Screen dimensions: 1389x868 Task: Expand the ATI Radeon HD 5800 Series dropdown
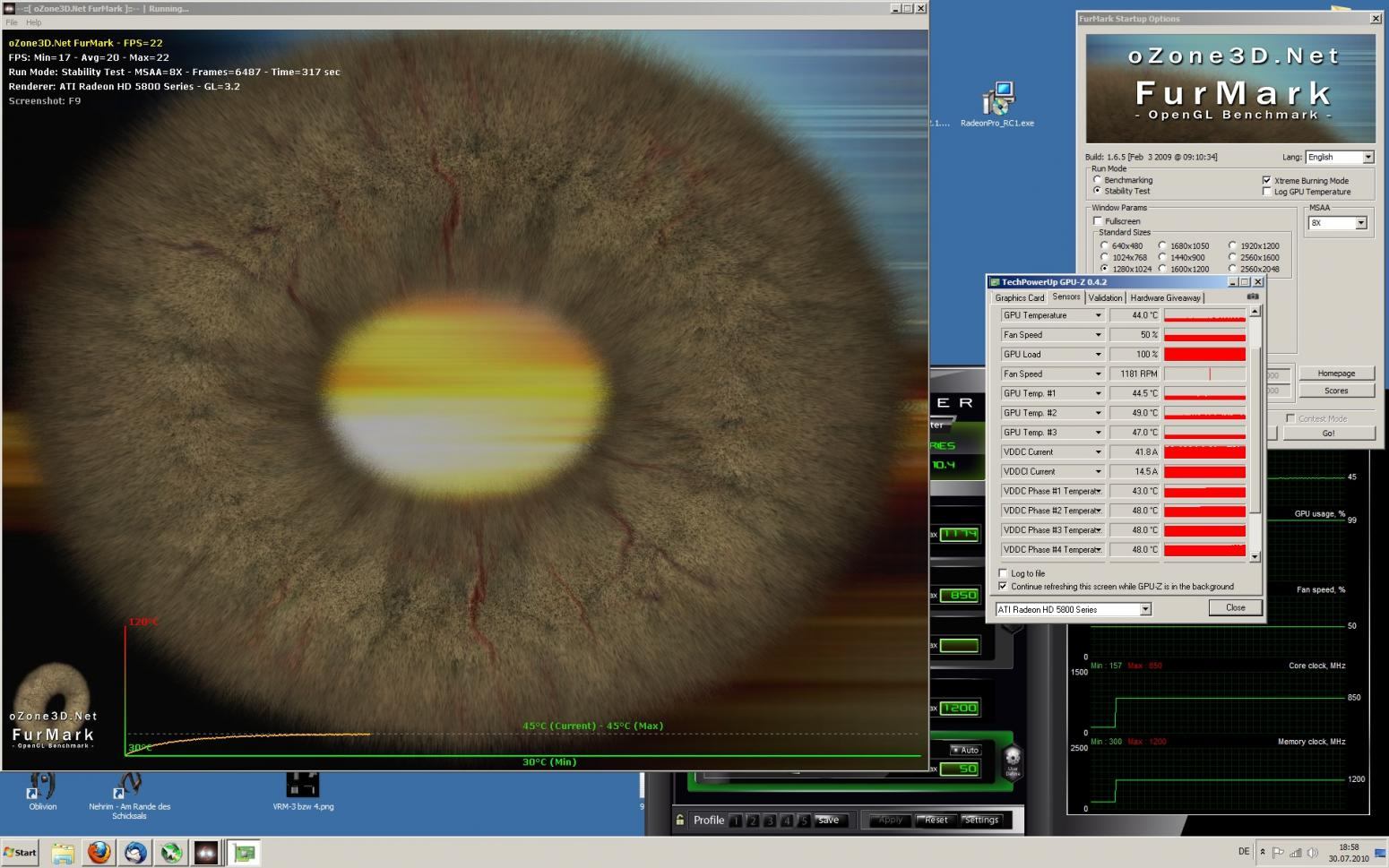[x=1144, y=609]
